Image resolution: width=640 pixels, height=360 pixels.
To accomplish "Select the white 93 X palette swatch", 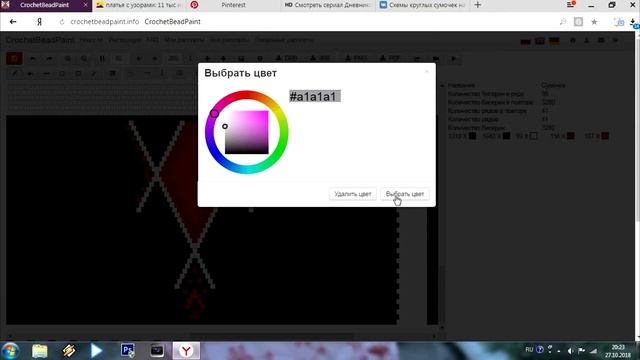I will point(533,136).
